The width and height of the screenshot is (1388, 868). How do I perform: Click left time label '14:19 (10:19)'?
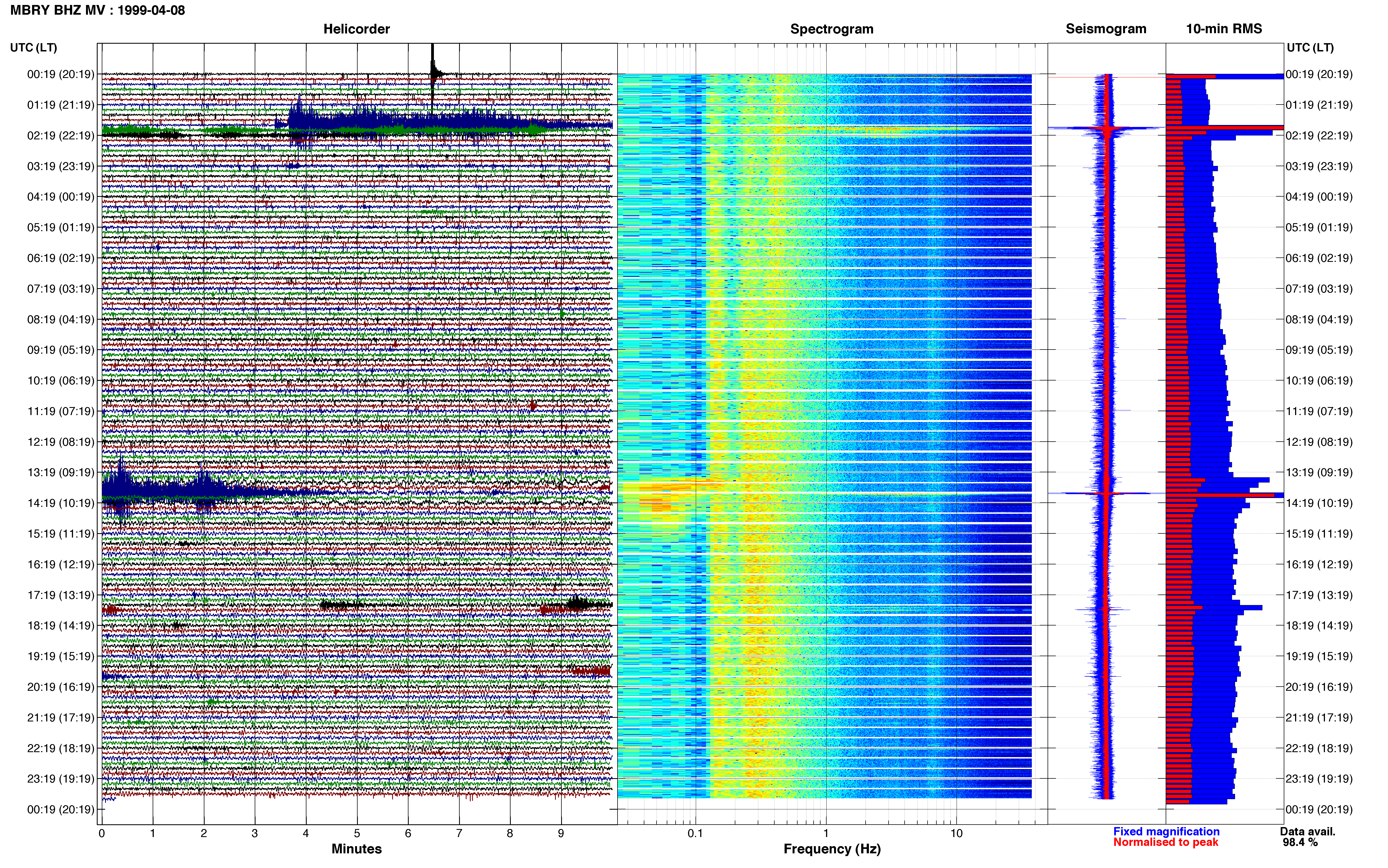[x=61, y=503]
